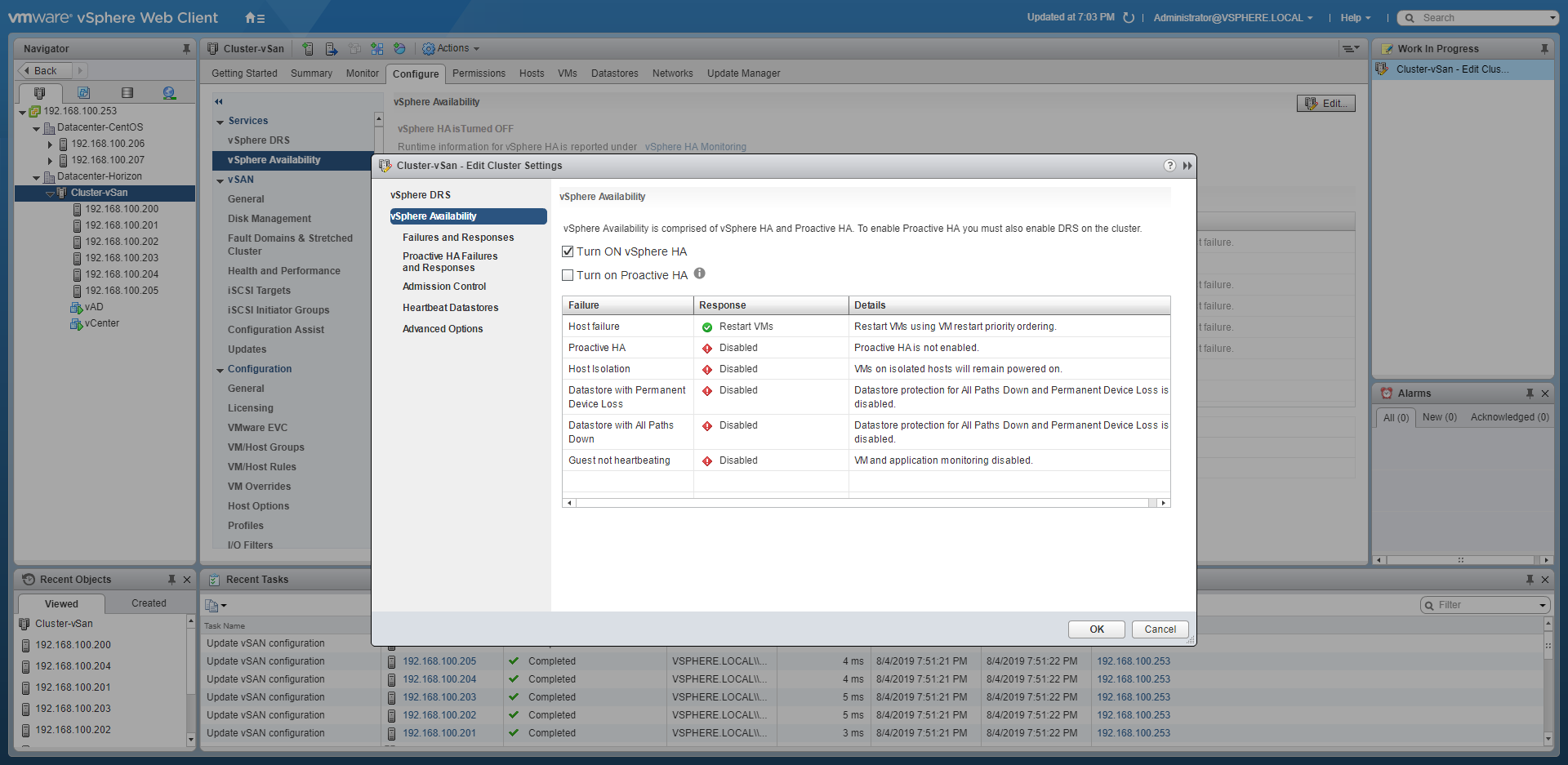Select the VMs and Templates Navigator icon

pos(83,93)
